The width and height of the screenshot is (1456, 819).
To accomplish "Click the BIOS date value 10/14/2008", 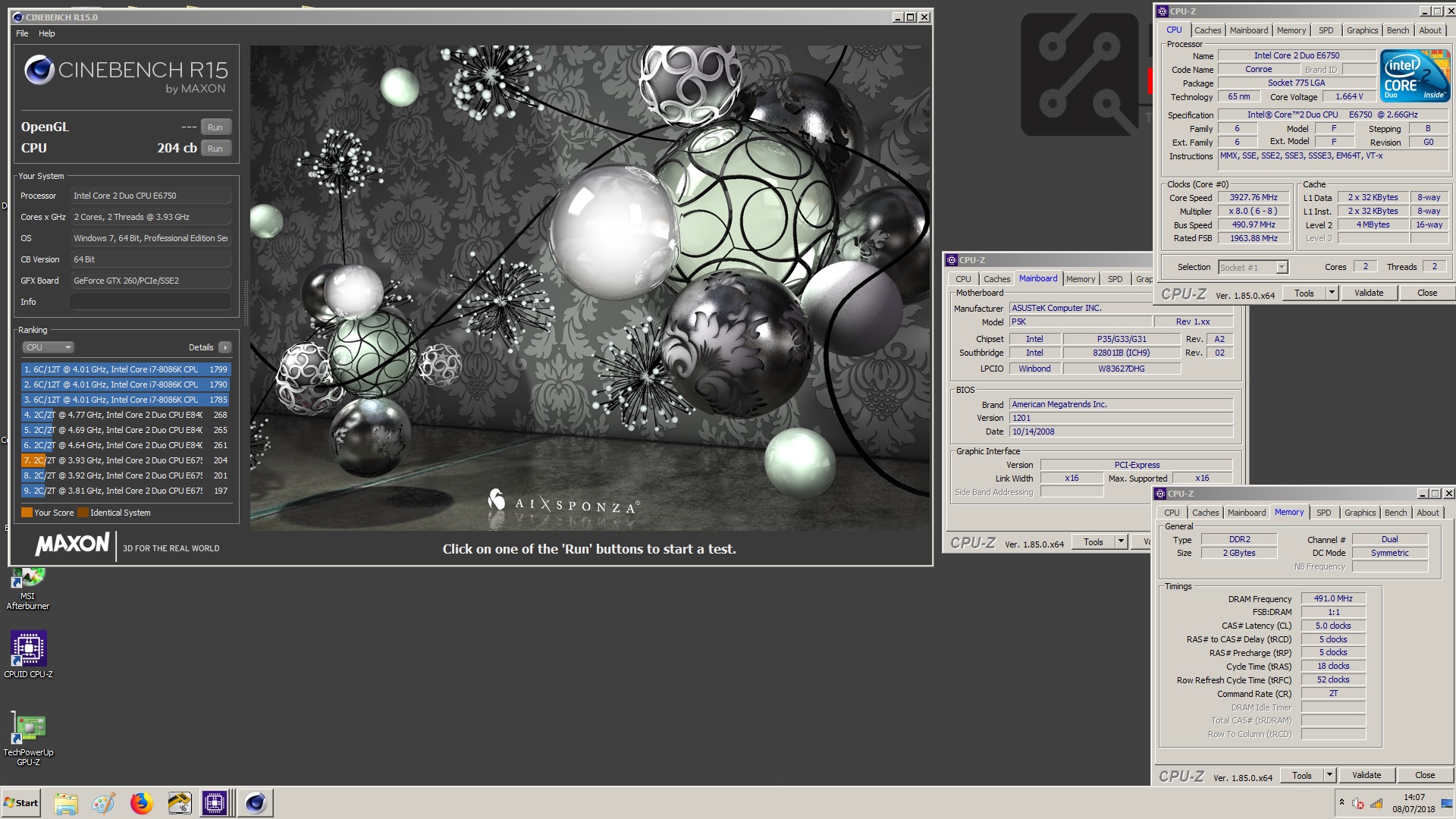I will [1121, 431].
